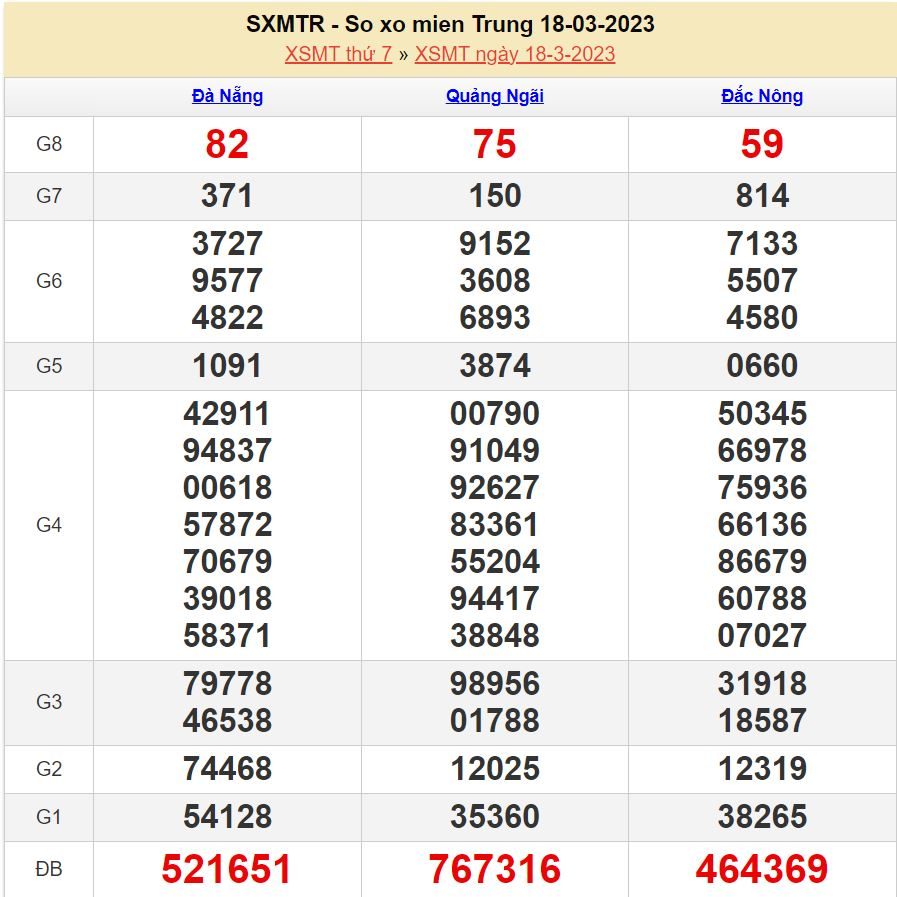Image resolution: width=897 pixels, height=897 pixels.
Task: Click the Đắc Nông G8 number 59
Action: coord(762,144)
